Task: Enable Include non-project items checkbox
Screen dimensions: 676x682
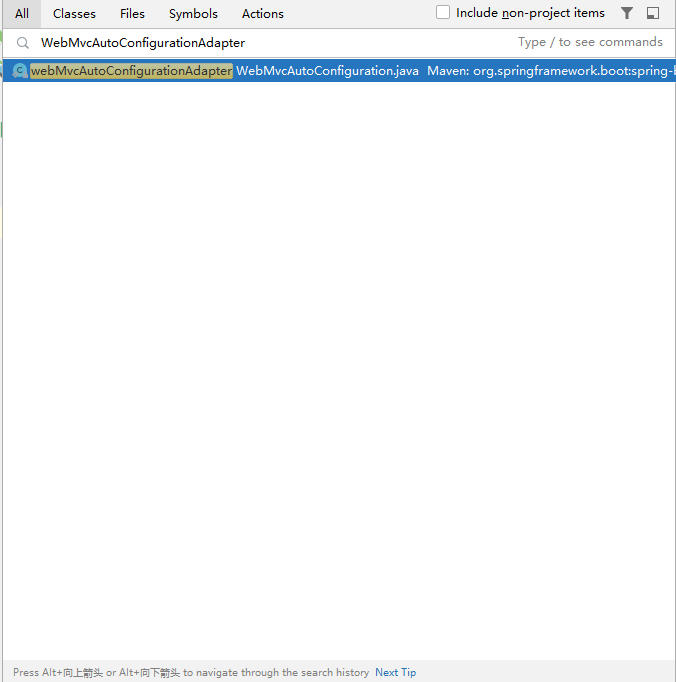Action: 443,12
